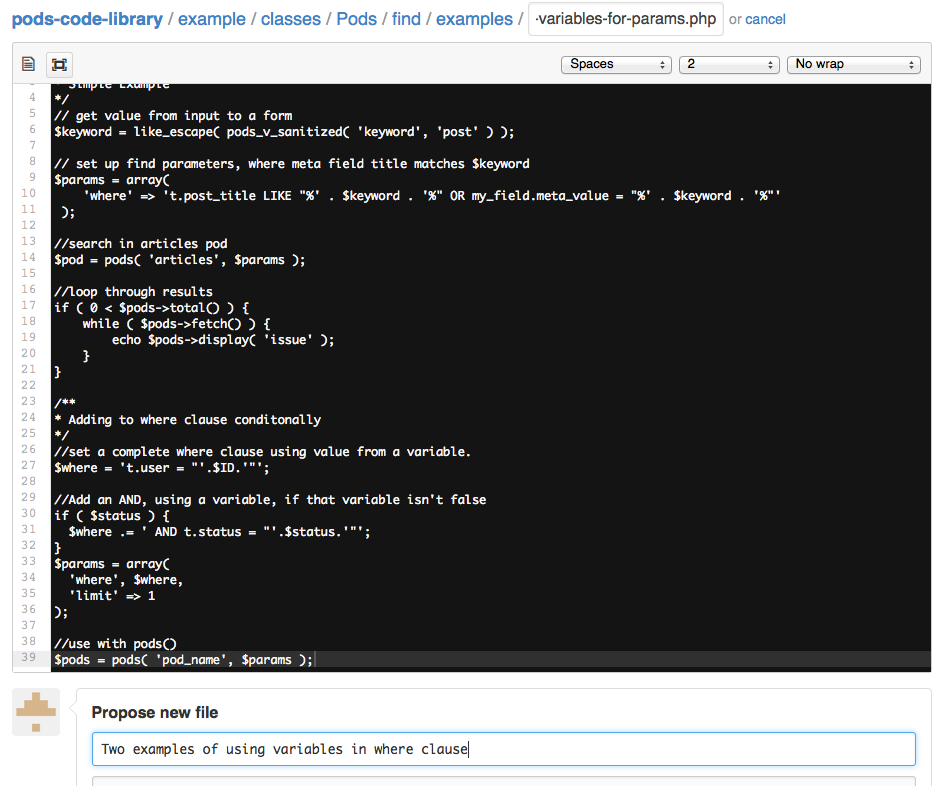Go to the example folder breadcrumb
The width and height of the screenshot is (937, 786).
point(212,19)
